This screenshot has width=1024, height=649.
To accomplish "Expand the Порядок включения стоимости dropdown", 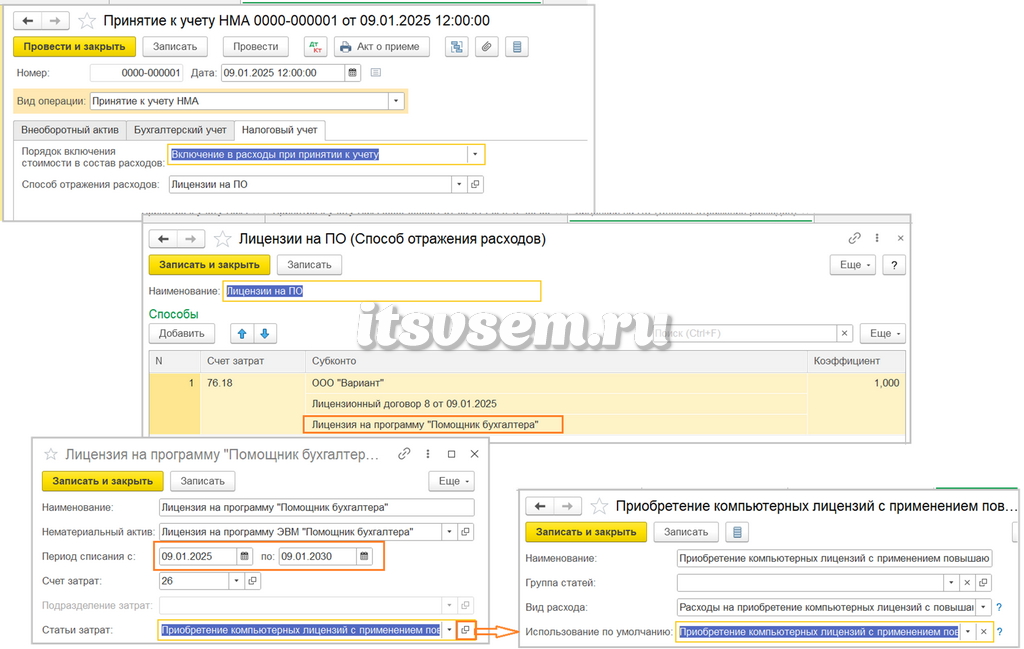I will click(x=475, y=155).
